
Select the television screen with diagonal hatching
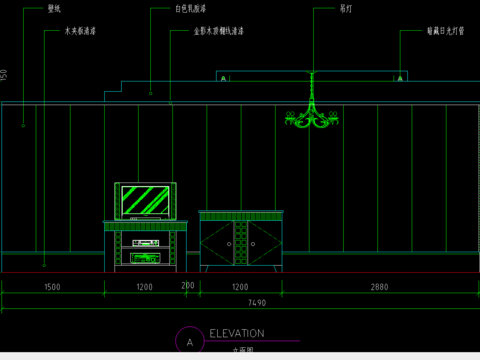pyautogui.click(x=145, y=200)
